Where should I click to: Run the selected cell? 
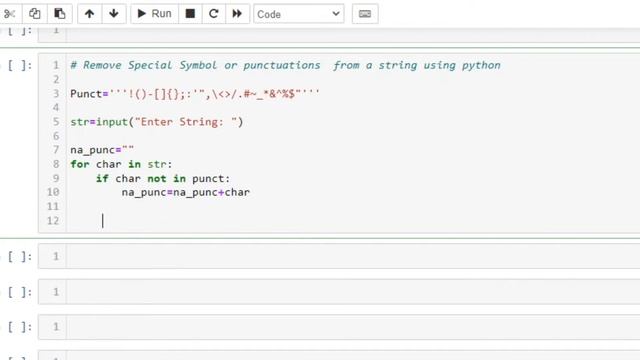pos(154,14)
